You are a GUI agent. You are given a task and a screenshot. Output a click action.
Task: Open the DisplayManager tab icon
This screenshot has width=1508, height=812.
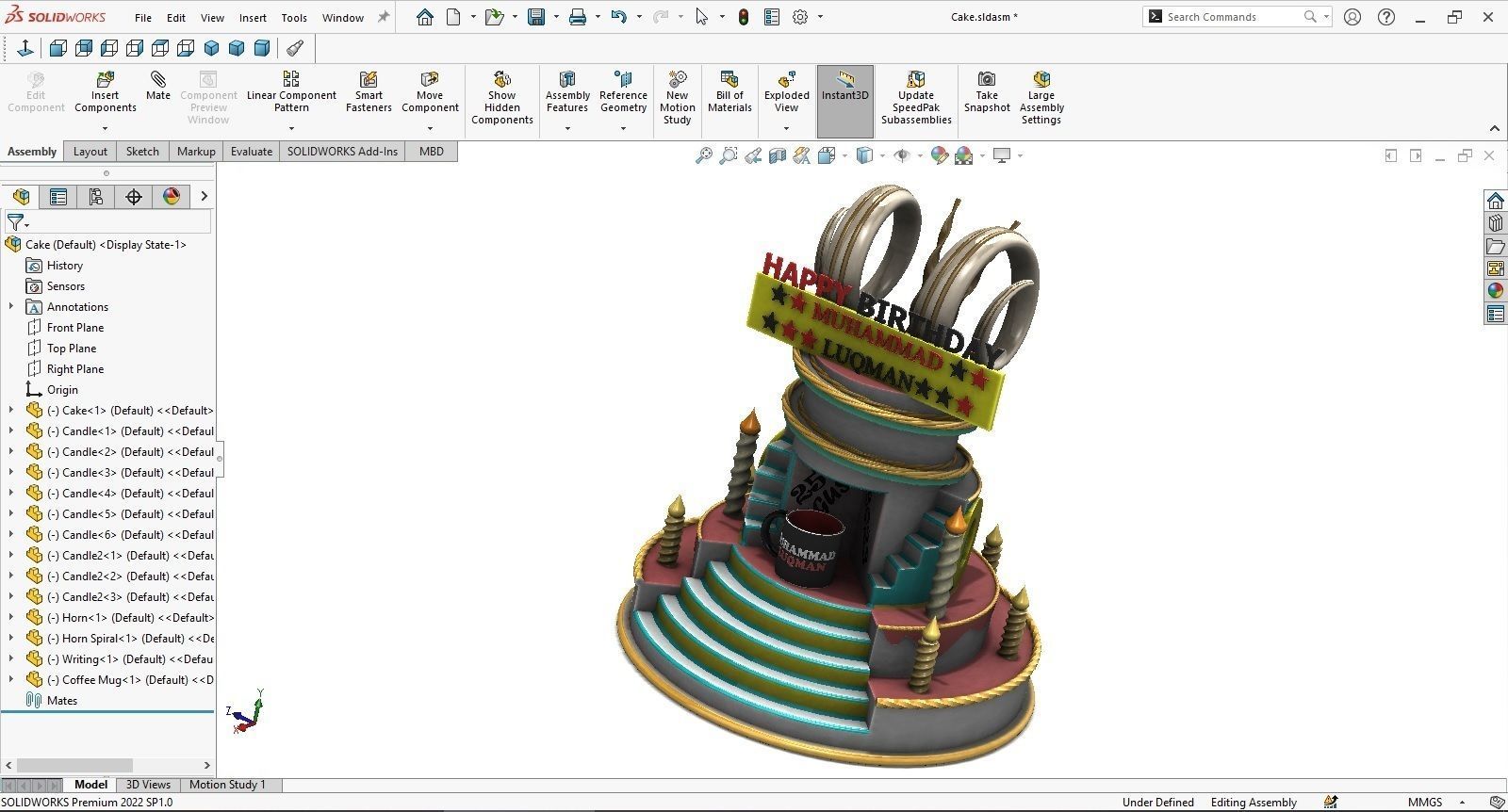[x=172, y=196]
